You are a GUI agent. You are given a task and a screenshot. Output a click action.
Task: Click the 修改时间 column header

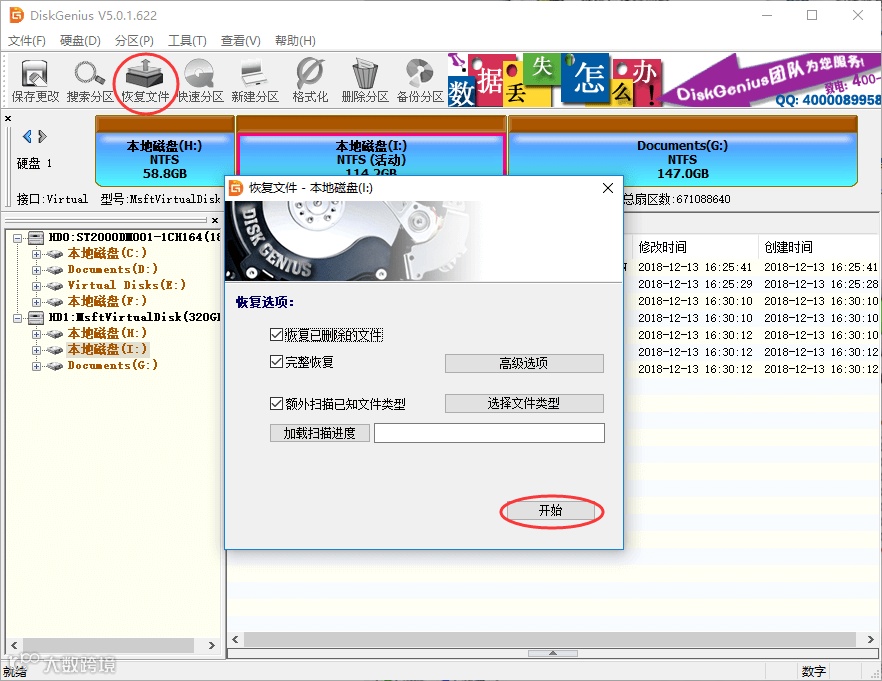click(695, 247)
